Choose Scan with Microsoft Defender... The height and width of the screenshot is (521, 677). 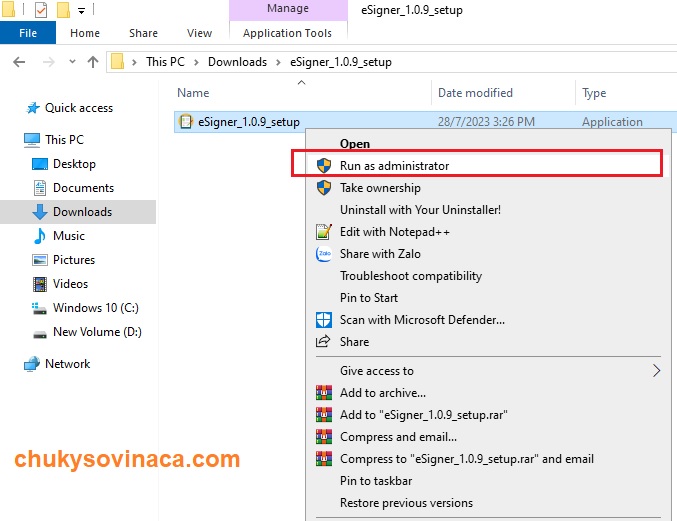(x=488, y=320)
